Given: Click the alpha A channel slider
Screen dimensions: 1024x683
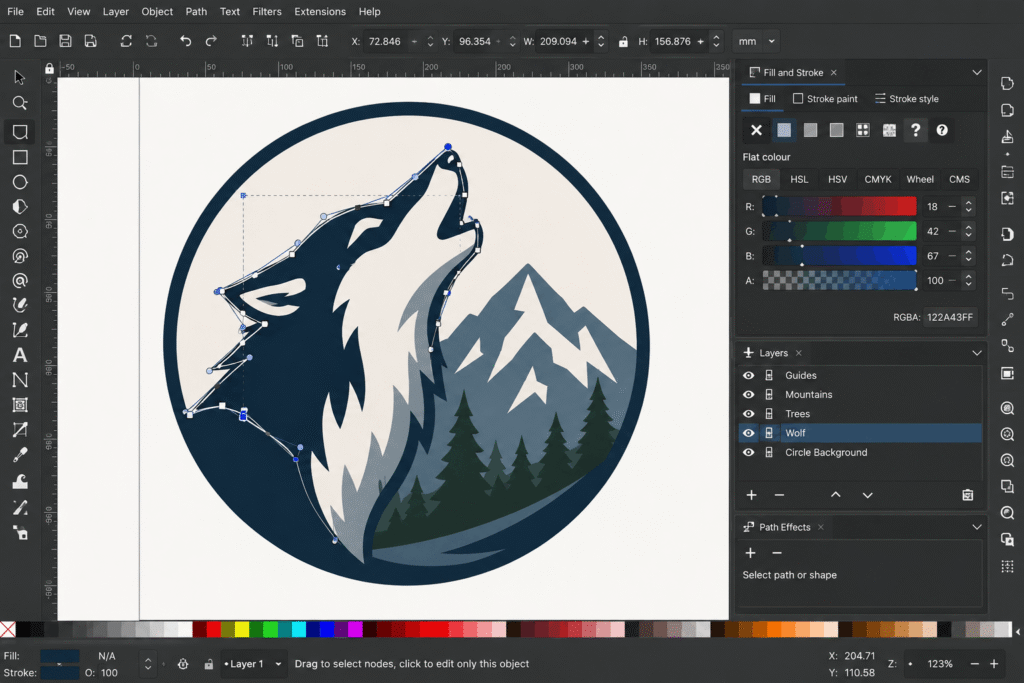Looking at the screenshot, I should (x=839, y=280).
